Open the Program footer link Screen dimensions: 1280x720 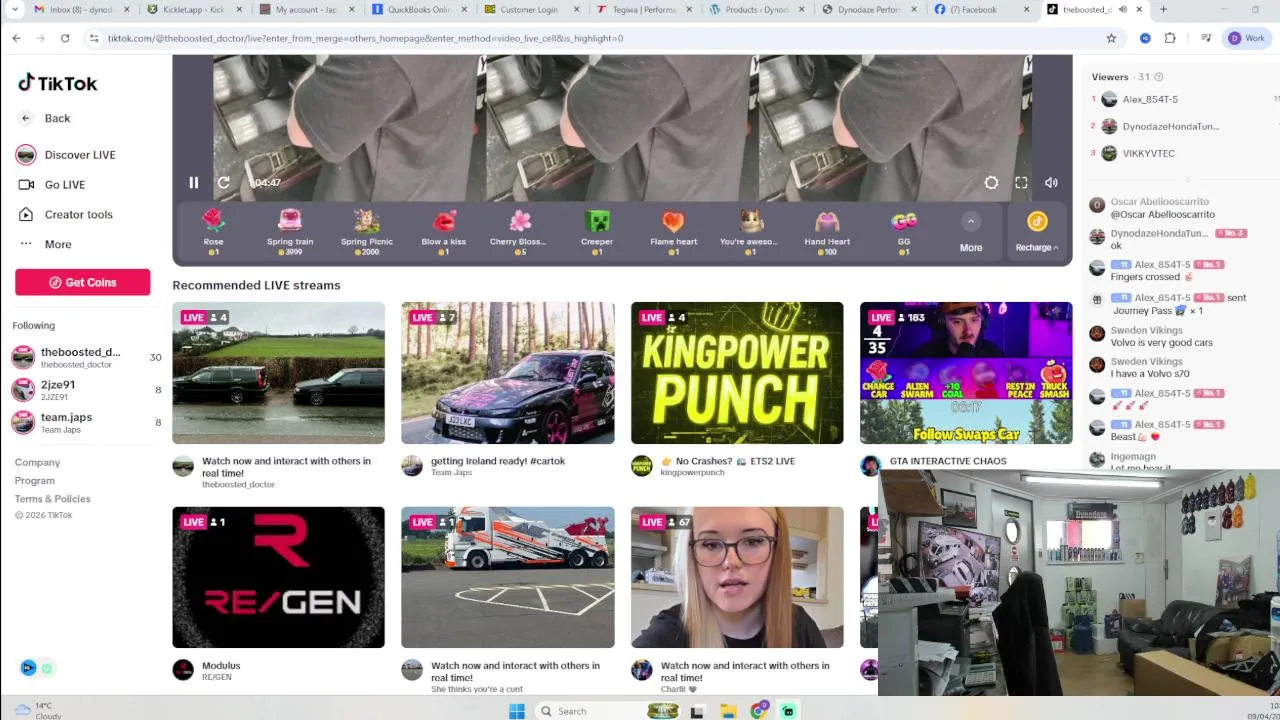34,480
